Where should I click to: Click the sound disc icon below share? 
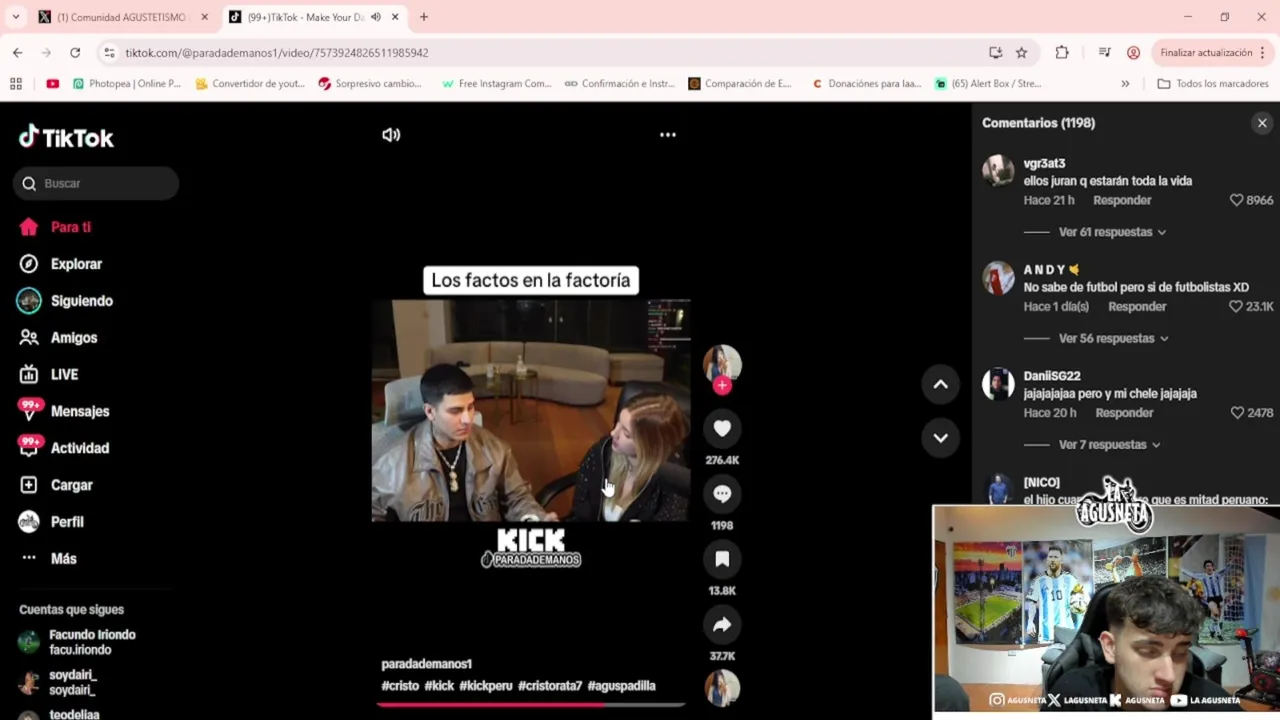(x=722, y=688)
